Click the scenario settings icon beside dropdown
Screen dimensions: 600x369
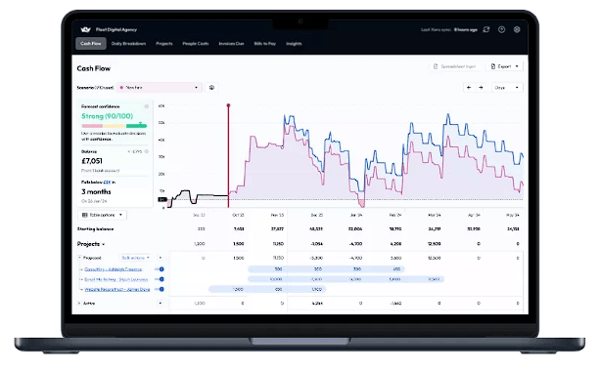point(212,88)
